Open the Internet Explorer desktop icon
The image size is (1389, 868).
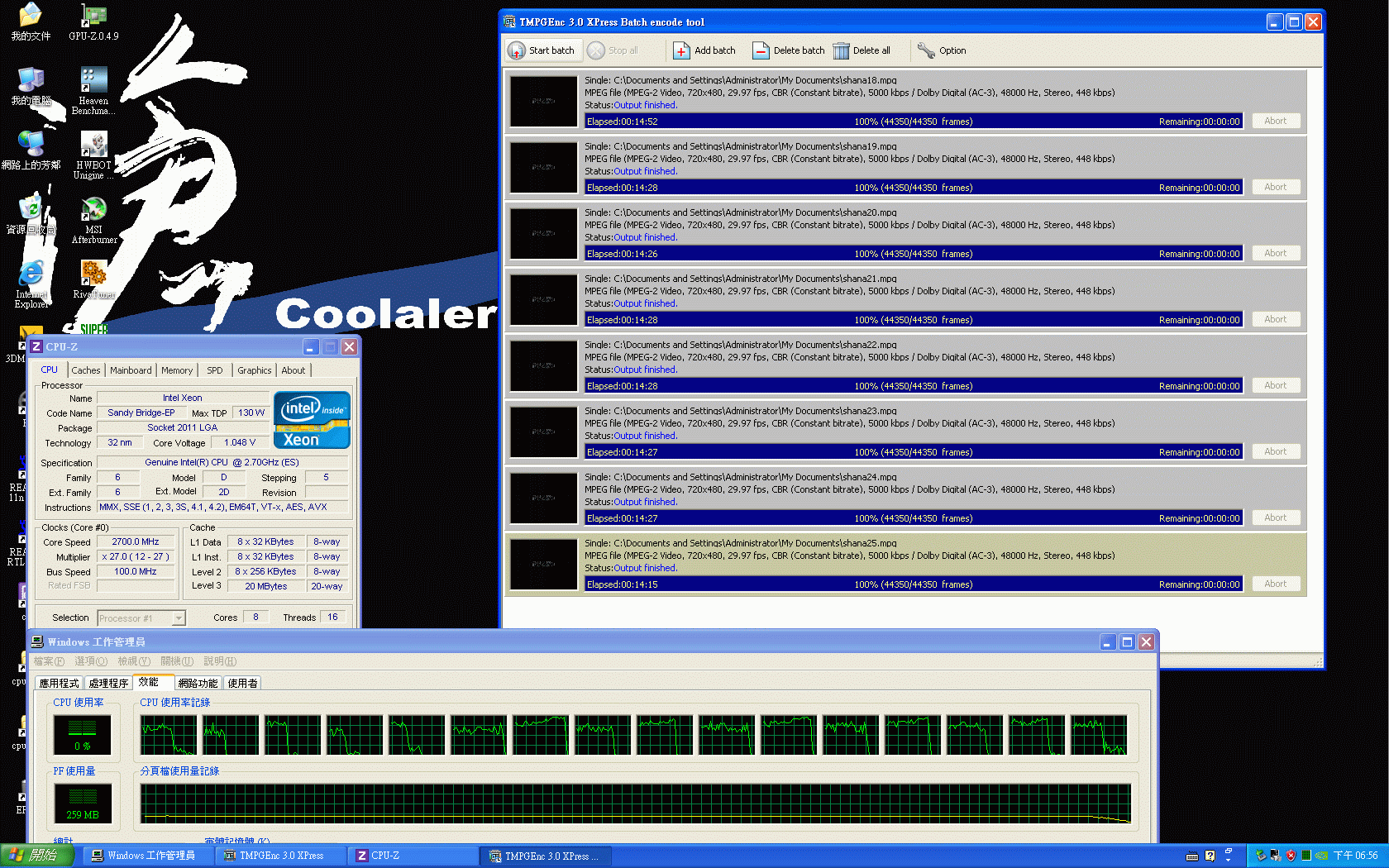[31, 274]
